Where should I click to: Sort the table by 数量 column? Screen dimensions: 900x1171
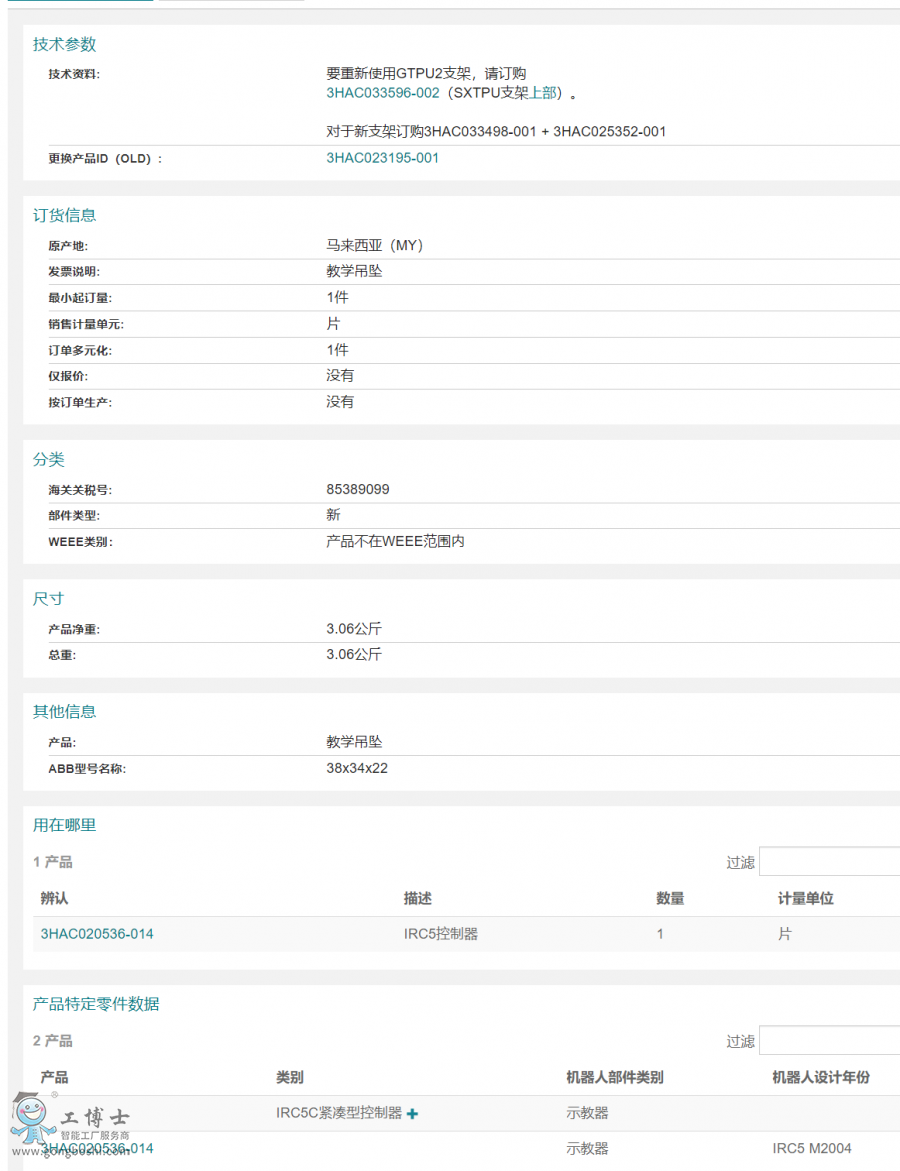pos(668,898)
